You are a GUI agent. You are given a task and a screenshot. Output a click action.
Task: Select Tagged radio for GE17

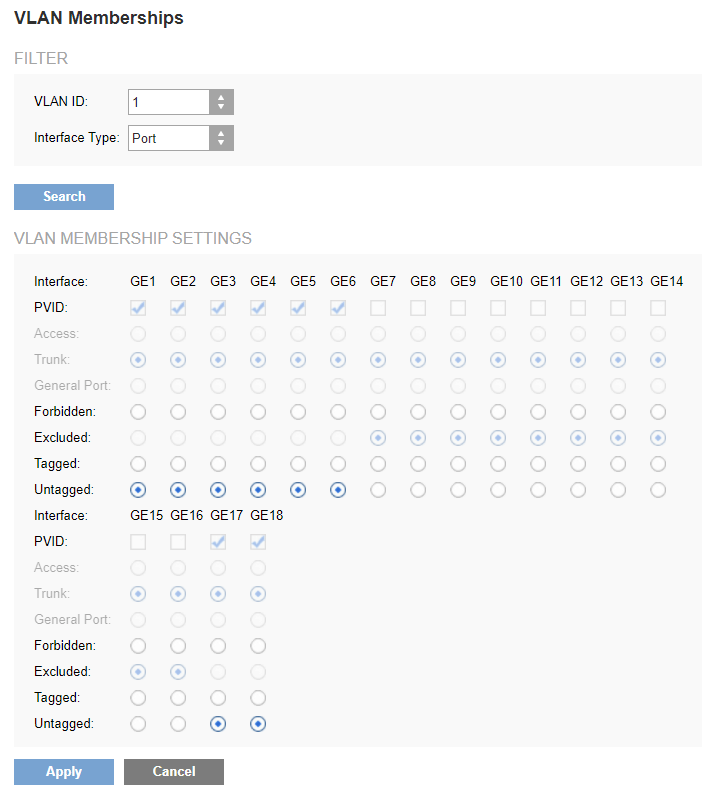point(218,698)
